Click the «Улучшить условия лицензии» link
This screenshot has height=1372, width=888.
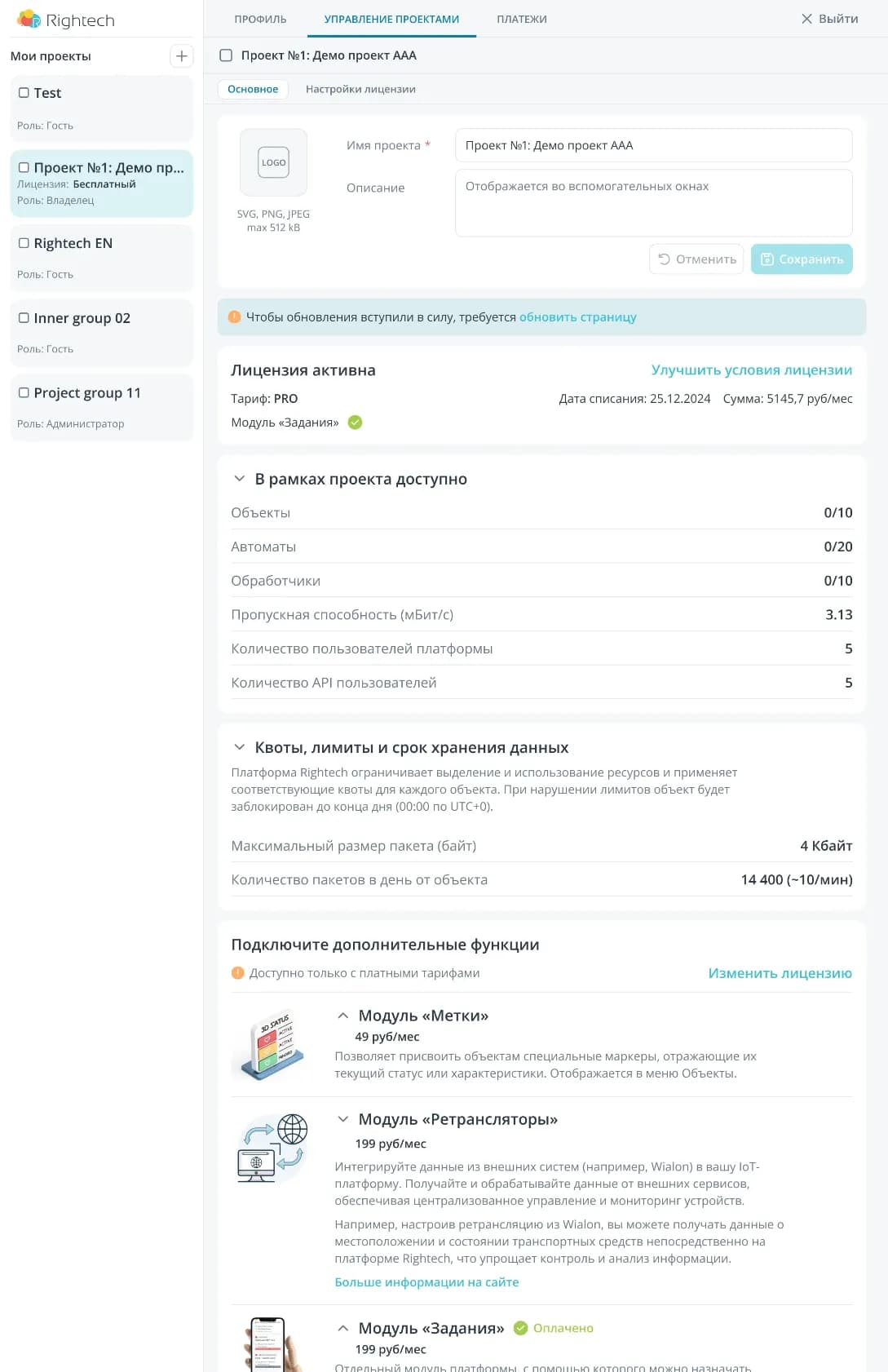tap(751, 370)
